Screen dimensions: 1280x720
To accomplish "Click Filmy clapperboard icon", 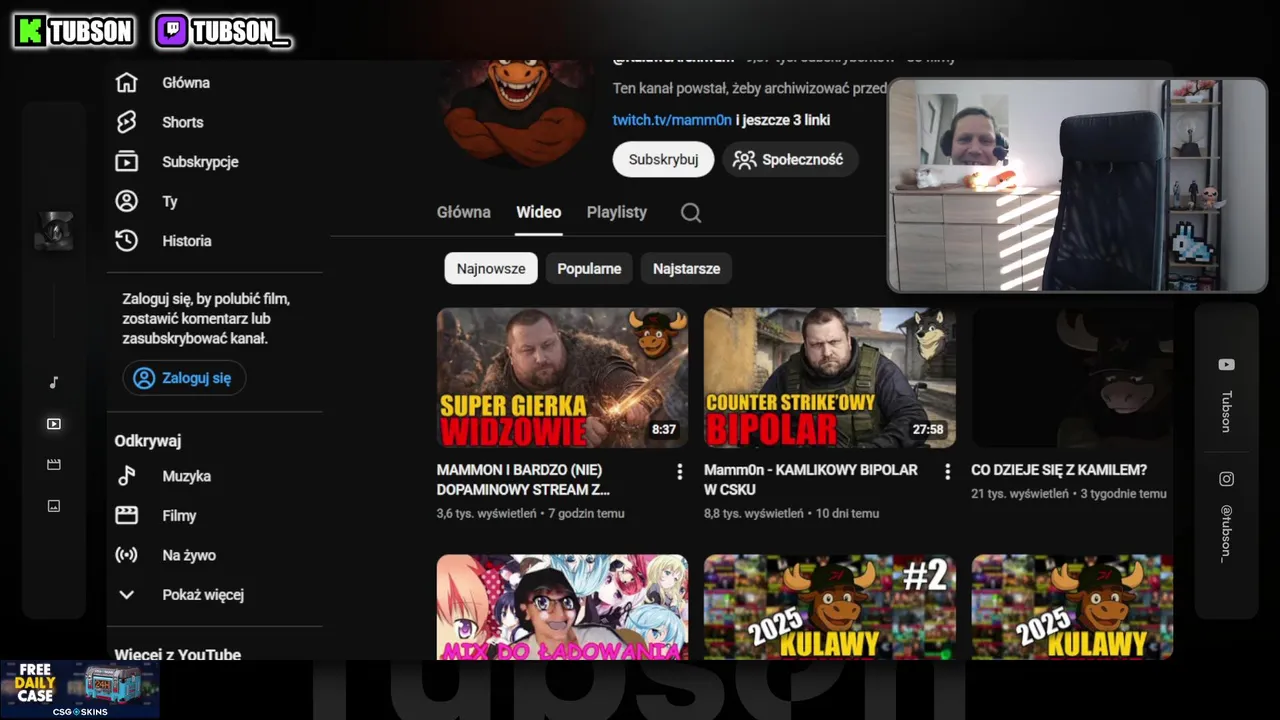I will tap(126, 516).
